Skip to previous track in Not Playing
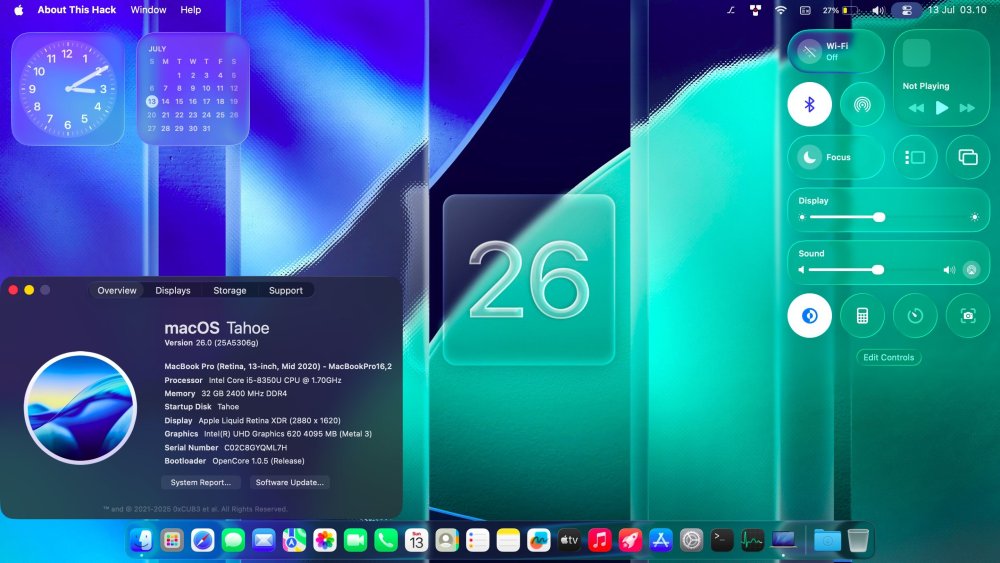 (916, 108)
